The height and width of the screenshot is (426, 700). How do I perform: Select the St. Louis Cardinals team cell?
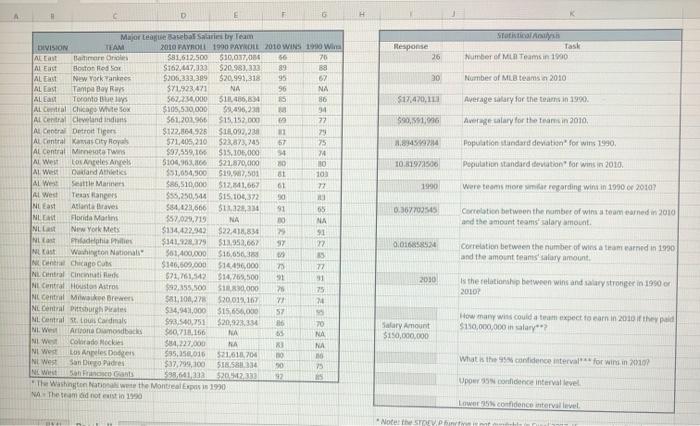point(114,320)
